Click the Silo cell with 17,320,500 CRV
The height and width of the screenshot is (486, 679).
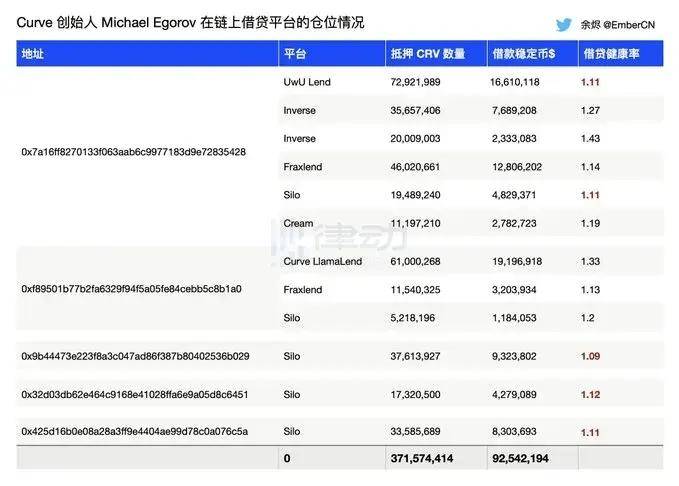292,395
